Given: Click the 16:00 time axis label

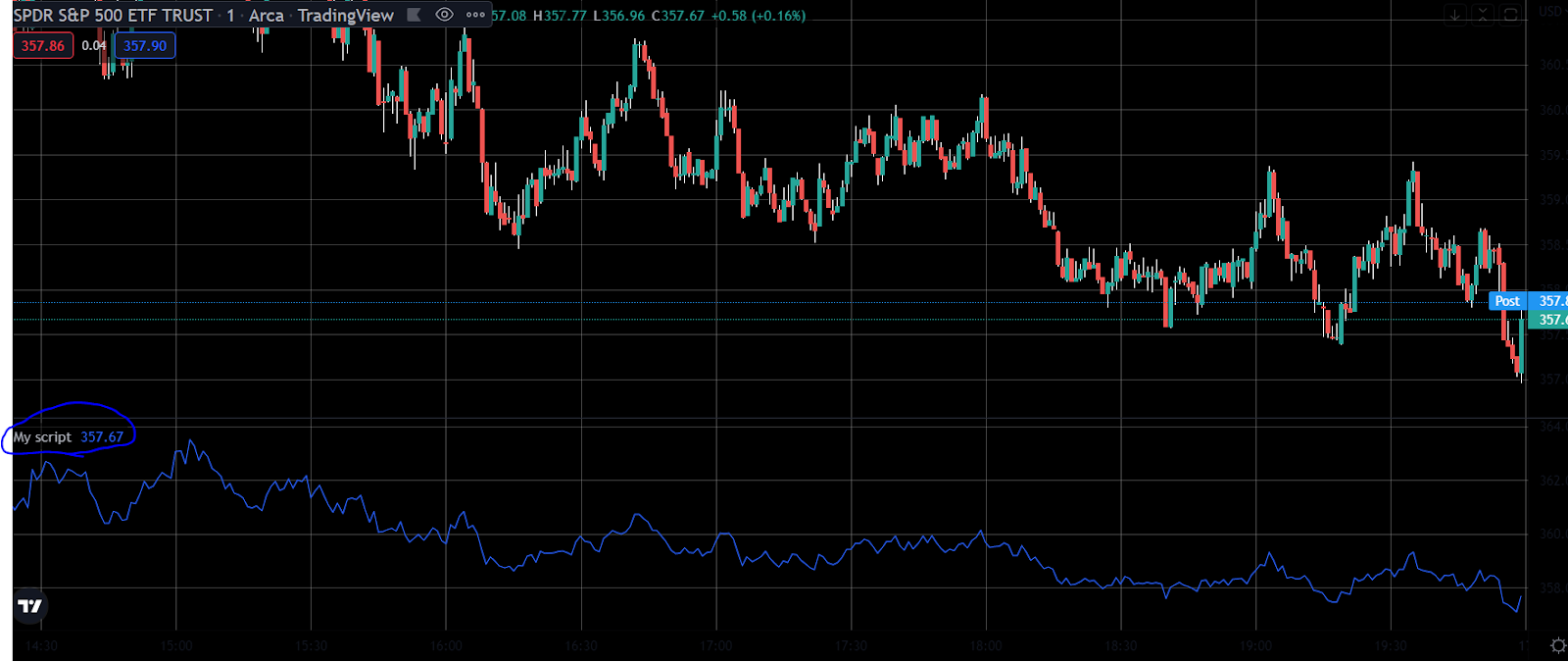Looking at the screenshot, I should (446, 645).
